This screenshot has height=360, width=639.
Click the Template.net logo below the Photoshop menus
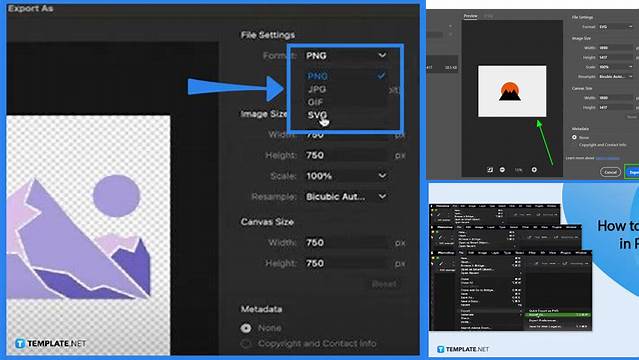(x=463, y=349)
